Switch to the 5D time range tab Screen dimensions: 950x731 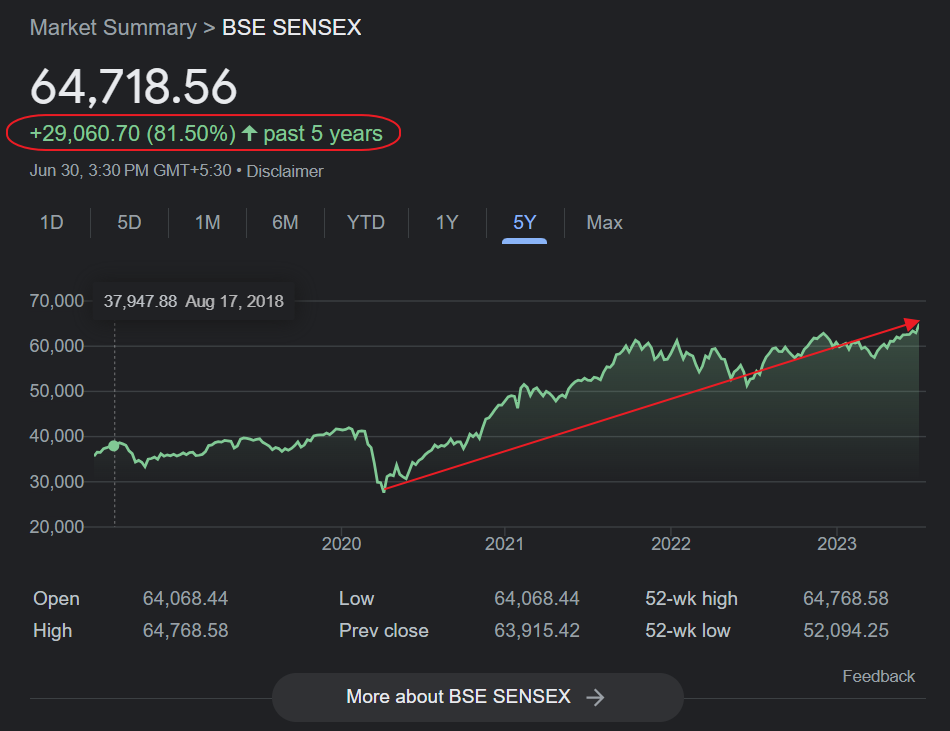point(129,222)
